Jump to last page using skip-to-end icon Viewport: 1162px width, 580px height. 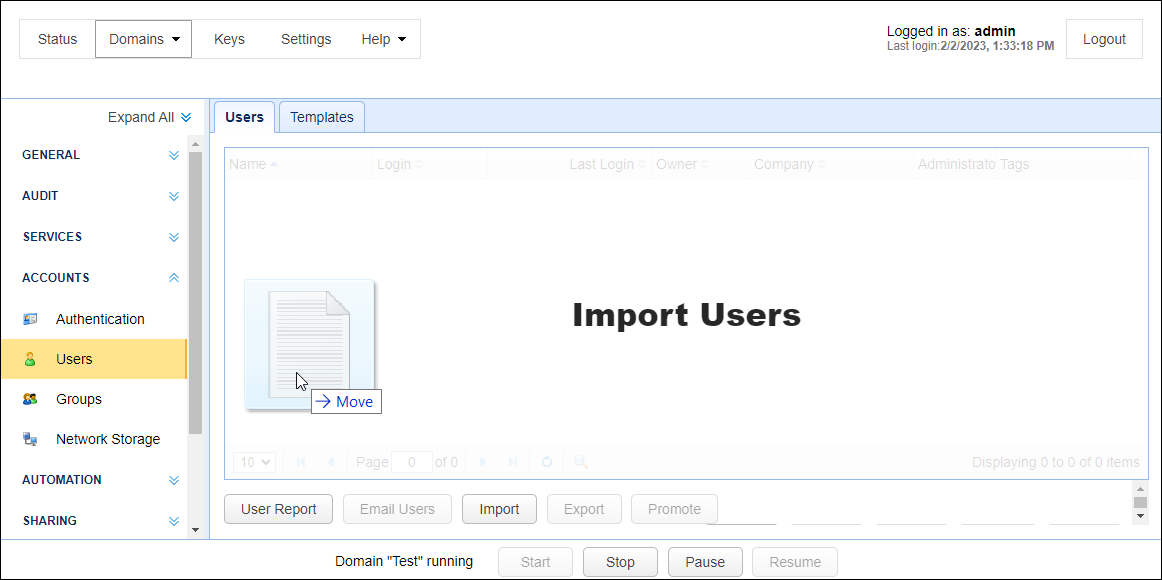coord(513,462)
